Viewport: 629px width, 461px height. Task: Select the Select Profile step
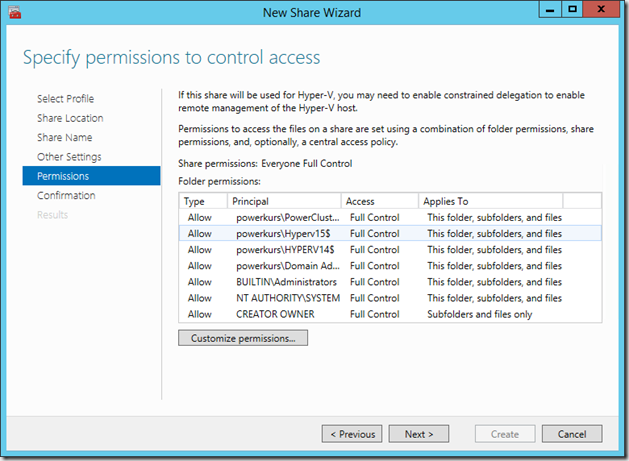point(66,99)
